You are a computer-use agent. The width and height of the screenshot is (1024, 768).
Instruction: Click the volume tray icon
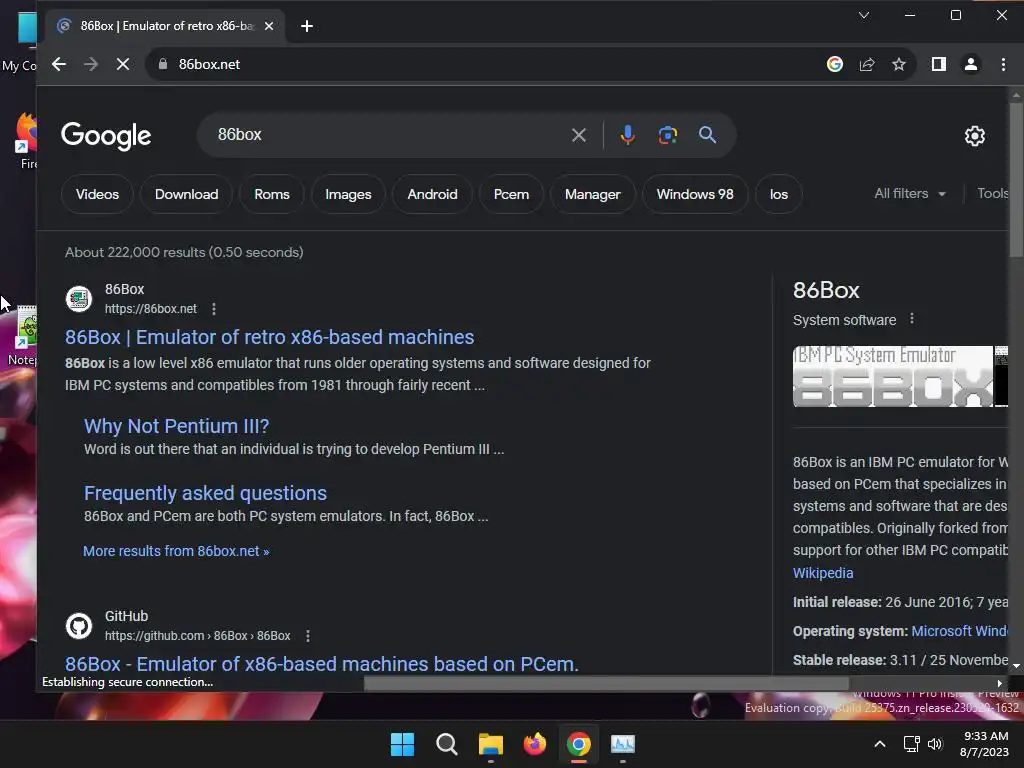[x=935, y=744]
